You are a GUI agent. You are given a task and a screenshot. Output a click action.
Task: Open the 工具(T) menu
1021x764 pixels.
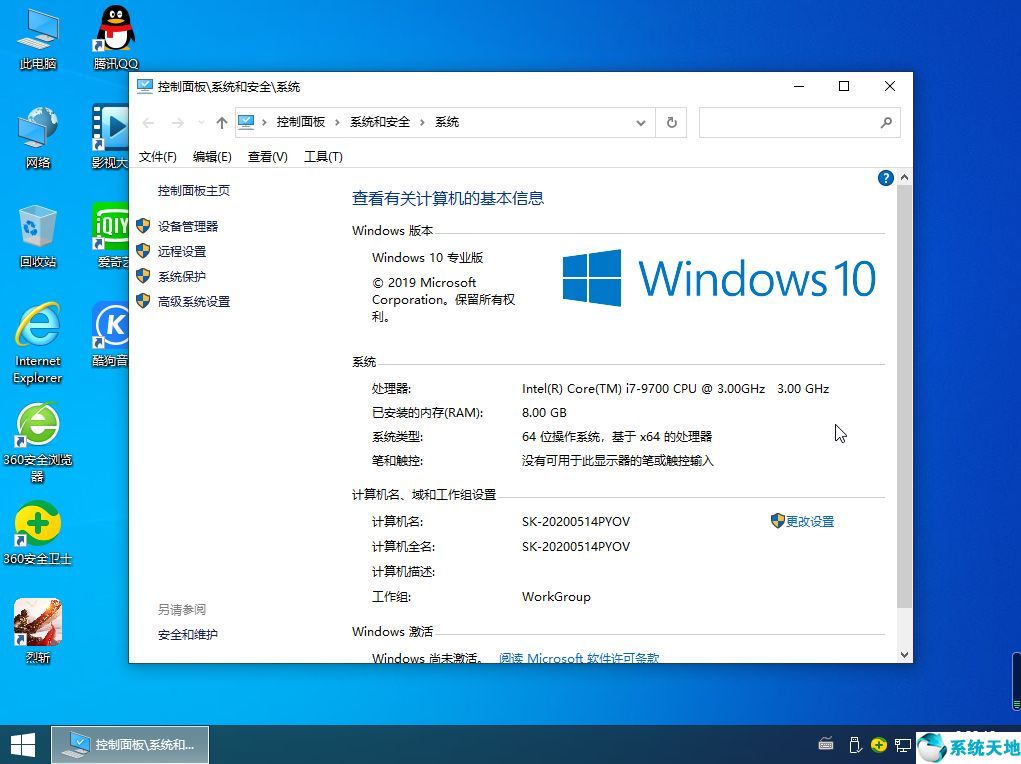tap(323, 157)
